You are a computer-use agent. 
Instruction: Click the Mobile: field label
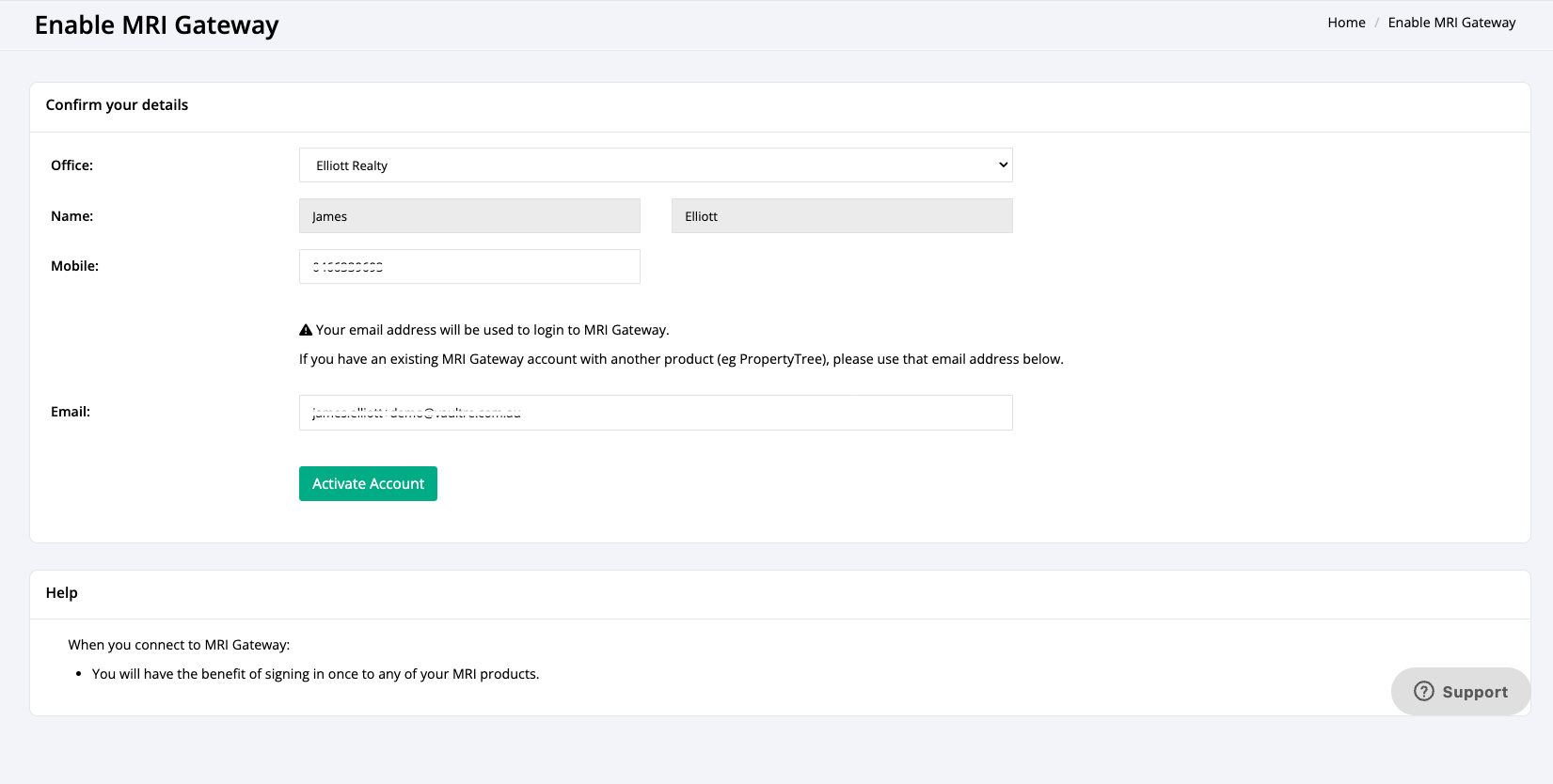pyautogui.click(x=75, y=266)
